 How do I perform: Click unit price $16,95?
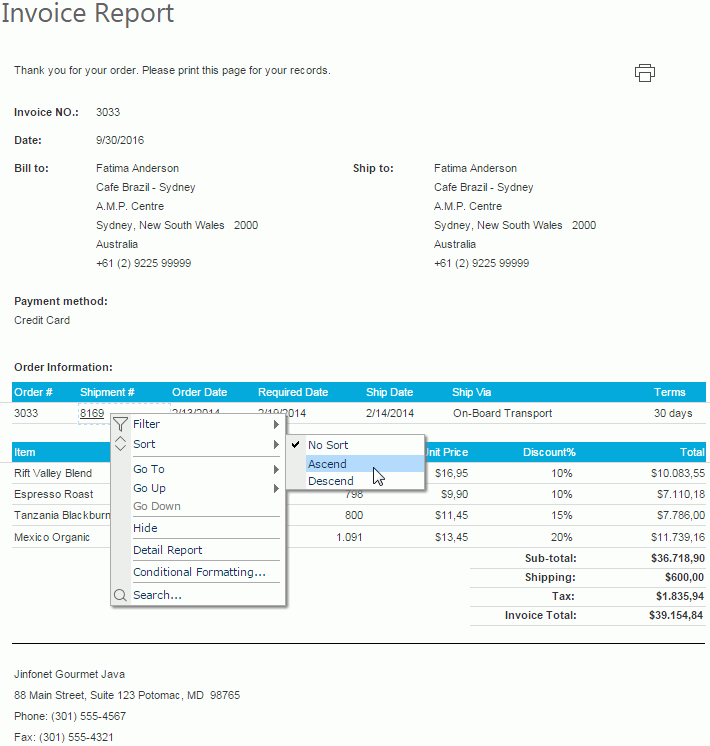point(451,473)
